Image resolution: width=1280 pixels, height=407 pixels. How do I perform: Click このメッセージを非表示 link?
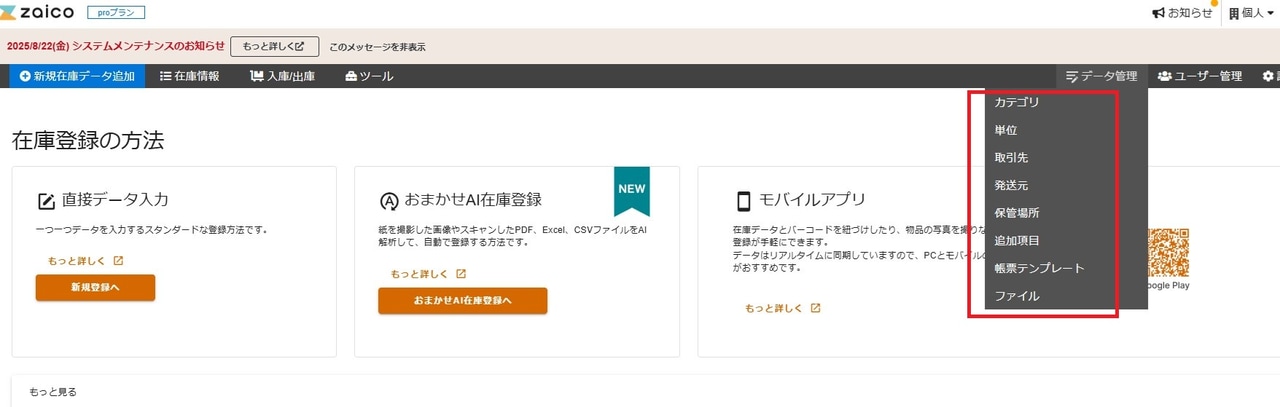pyautogui.click(x=377, y=47)
